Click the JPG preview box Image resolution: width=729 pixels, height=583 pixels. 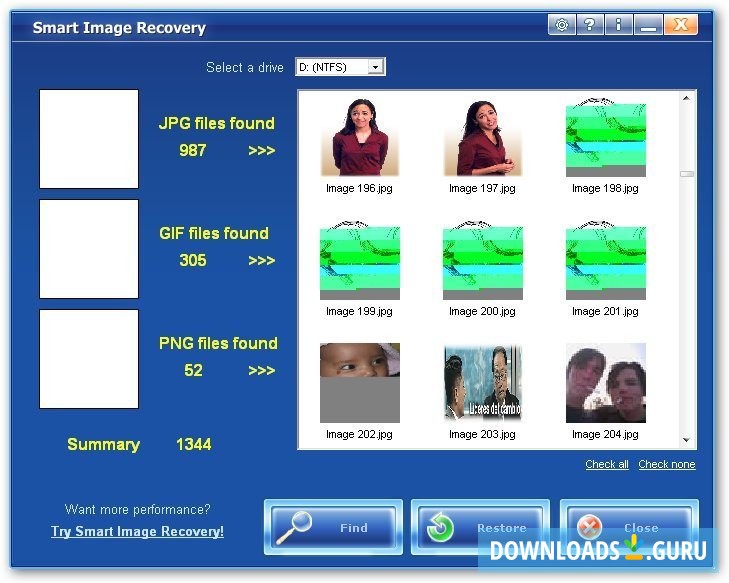point(89,139)
